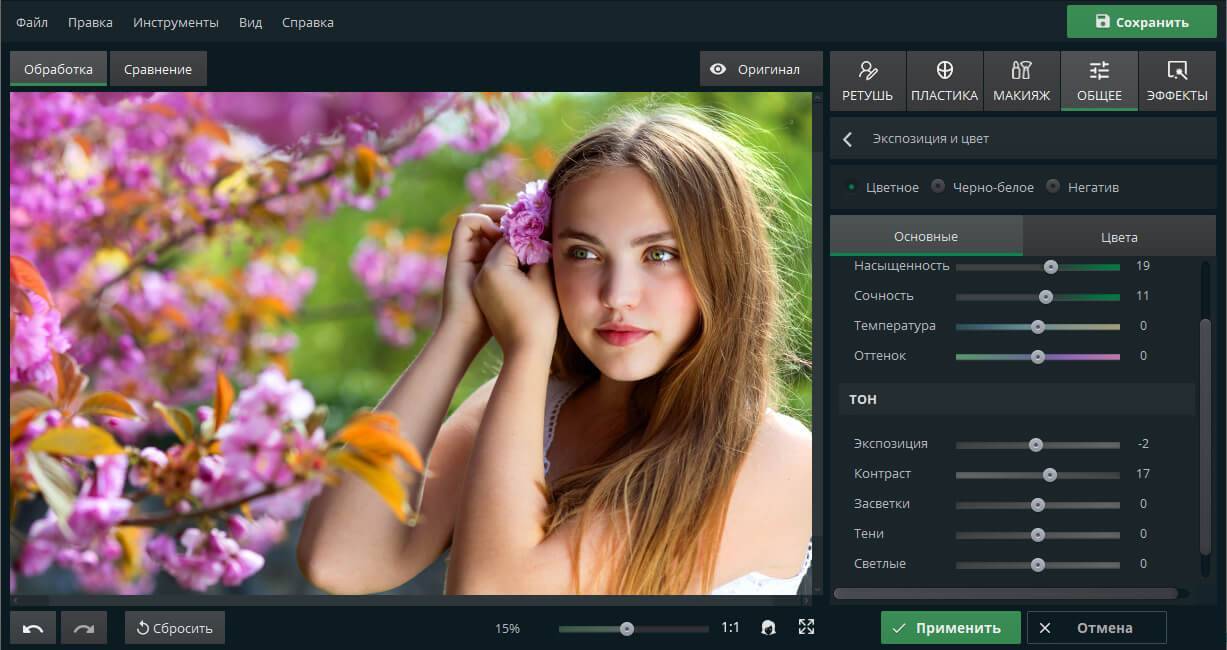The width and height of the screenshot is (1227, 650).
Task: Click the fullscreen expand icon
Action: click(806, 627)
